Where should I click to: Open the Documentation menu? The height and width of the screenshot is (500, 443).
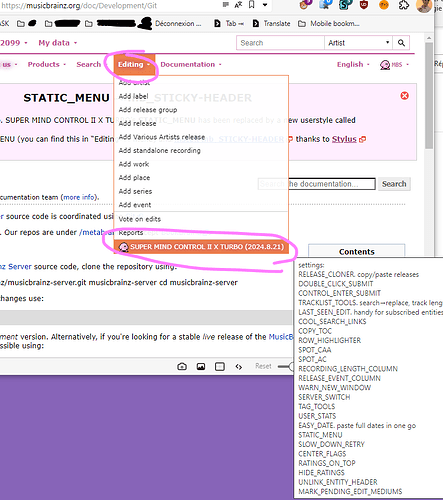tap(191, 64)
